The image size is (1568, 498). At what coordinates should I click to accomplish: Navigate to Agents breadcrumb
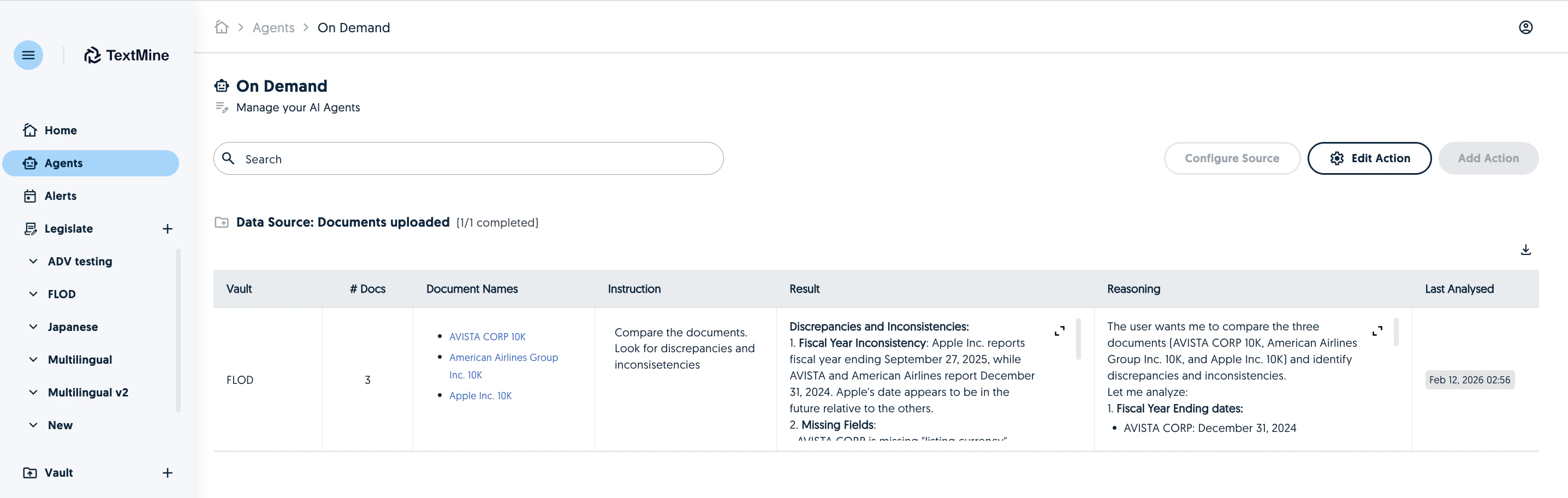point(274,27)
